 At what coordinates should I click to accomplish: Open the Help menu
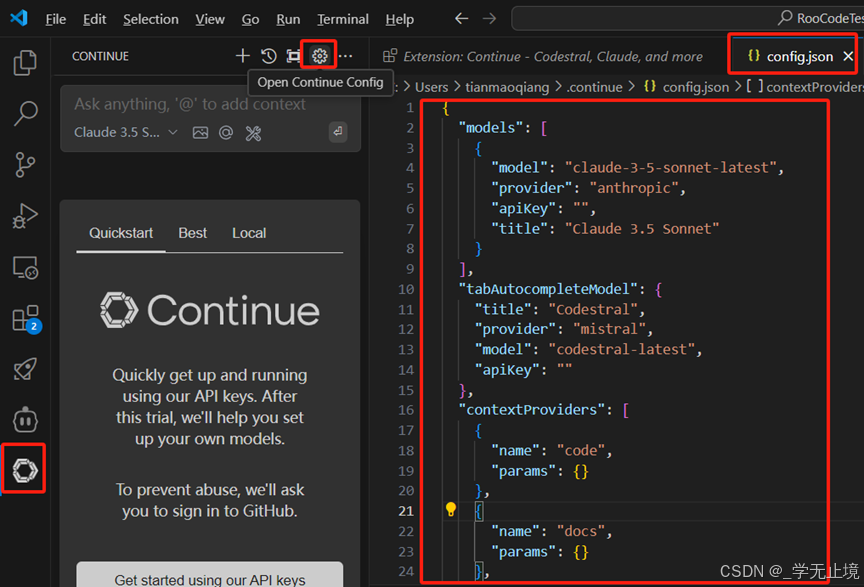tap(399, 19)
